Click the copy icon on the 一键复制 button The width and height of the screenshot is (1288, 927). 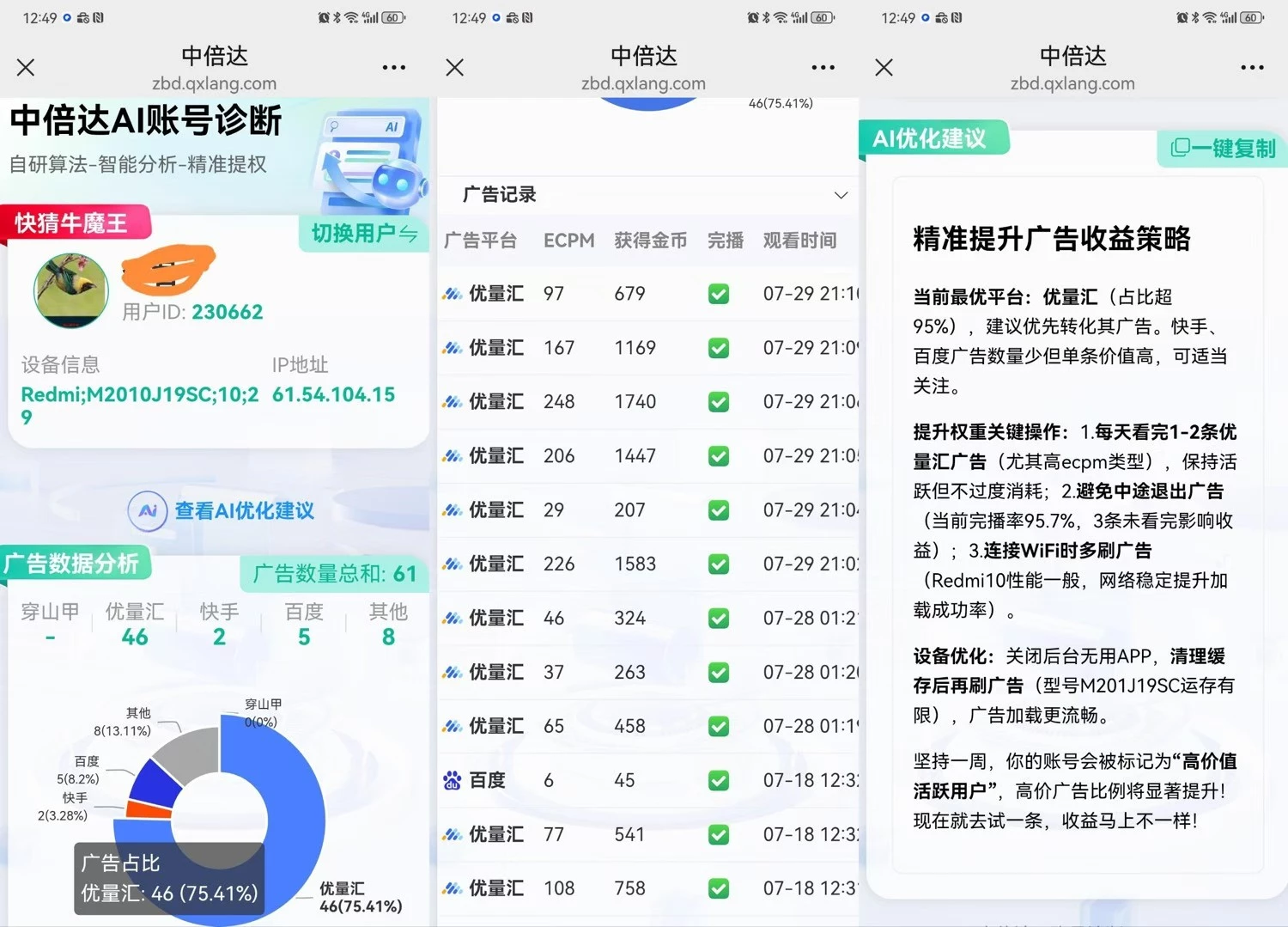pos(1180,148)
